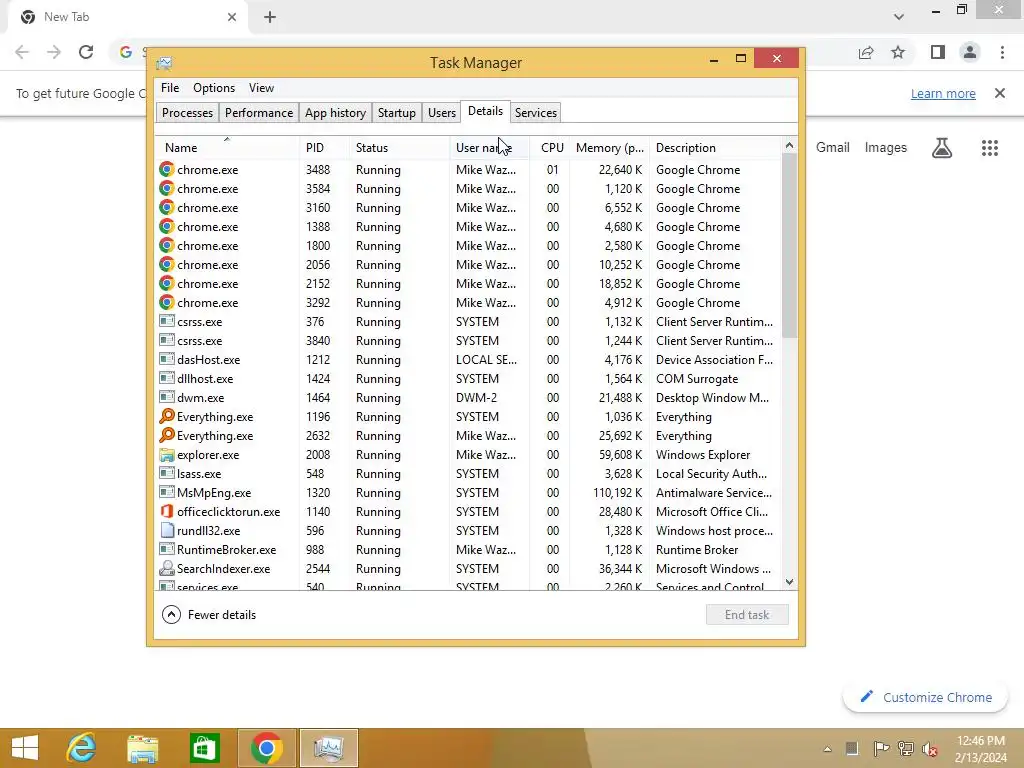
Task: Select the RuntimeBroker.exe row
Action: click(468, 550)
